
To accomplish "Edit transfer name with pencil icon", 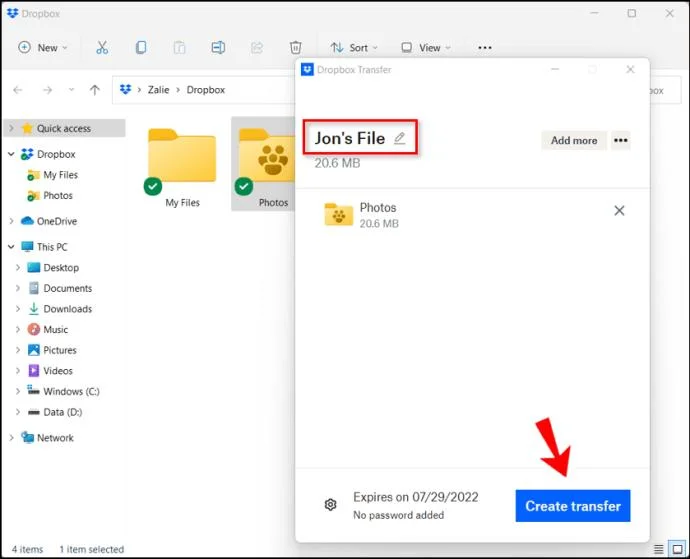I will (x=399, y=138).
